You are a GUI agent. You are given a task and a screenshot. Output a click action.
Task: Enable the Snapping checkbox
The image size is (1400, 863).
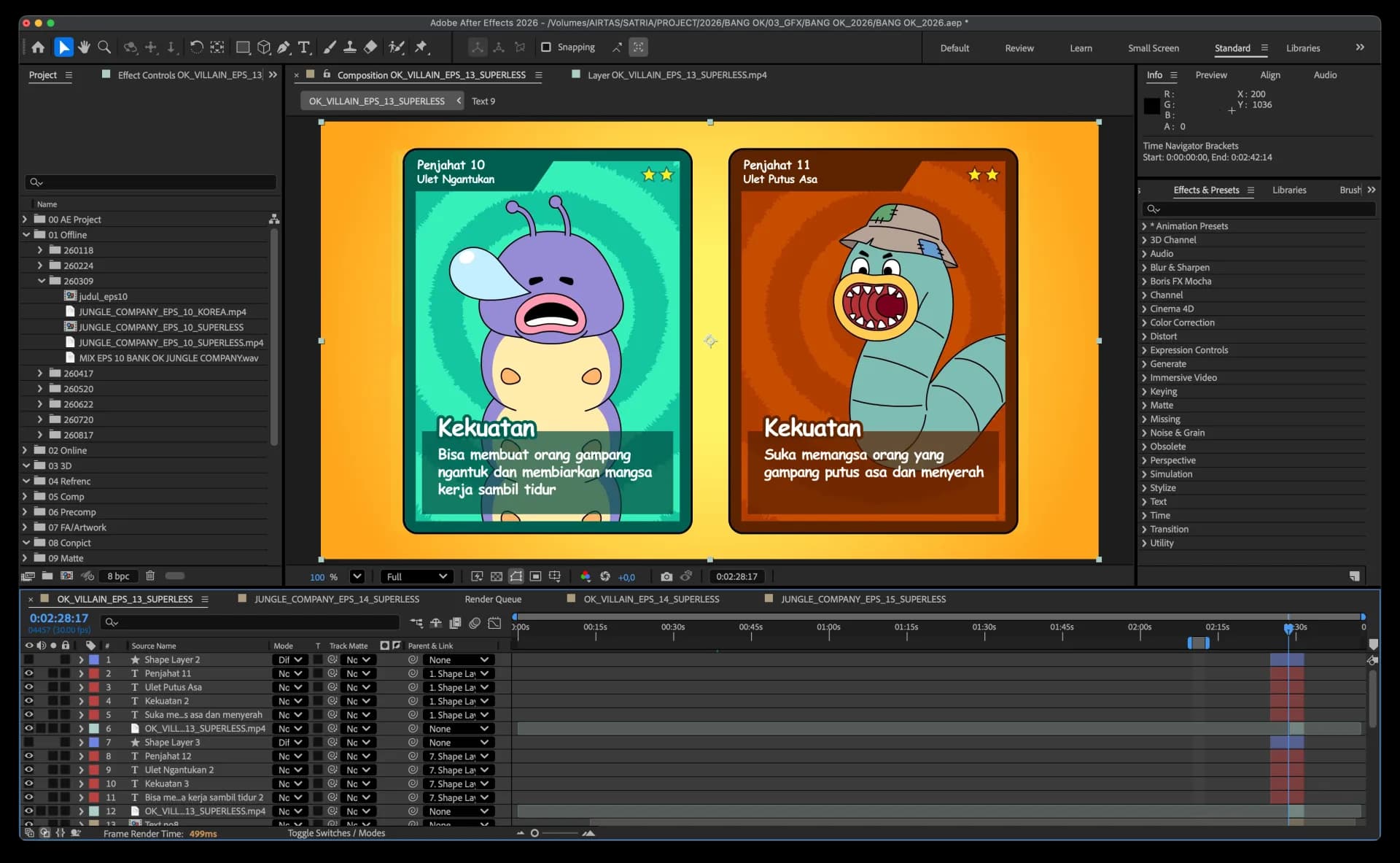[x=545, y=47]
